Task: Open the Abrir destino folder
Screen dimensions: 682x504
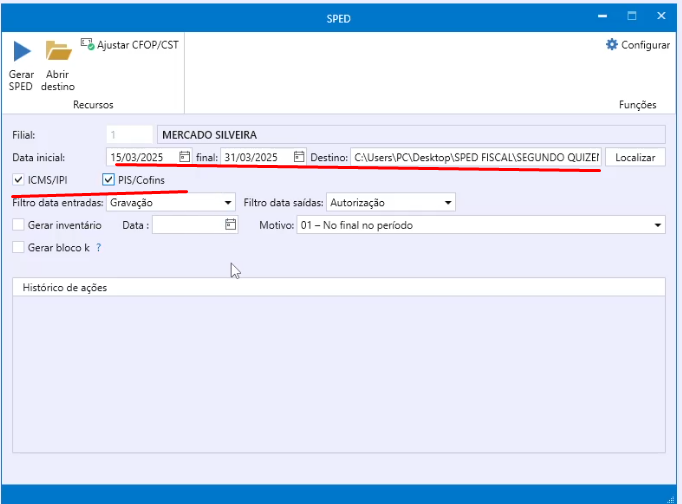Action: 58,52
